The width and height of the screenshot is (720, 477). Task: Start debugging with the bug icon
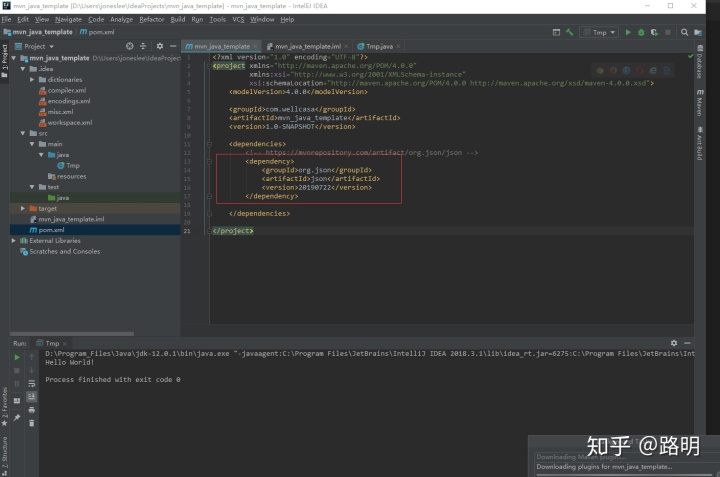point(641,32)
